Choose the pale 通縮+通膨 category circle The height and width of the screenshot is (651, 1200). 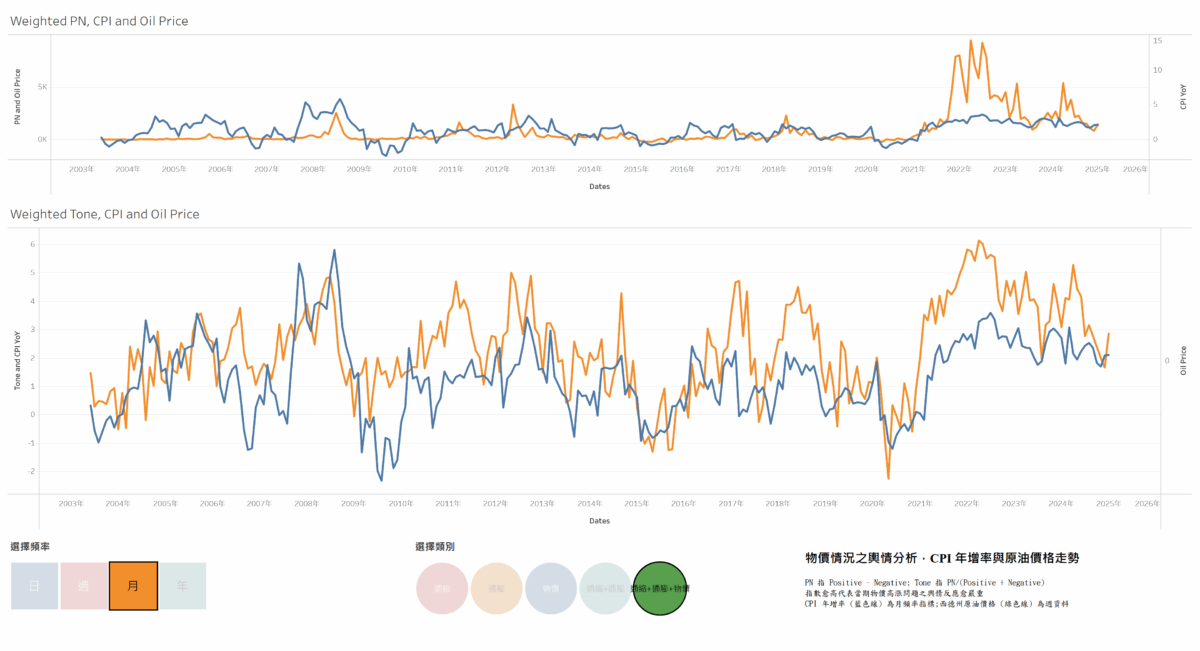(605, 588)
